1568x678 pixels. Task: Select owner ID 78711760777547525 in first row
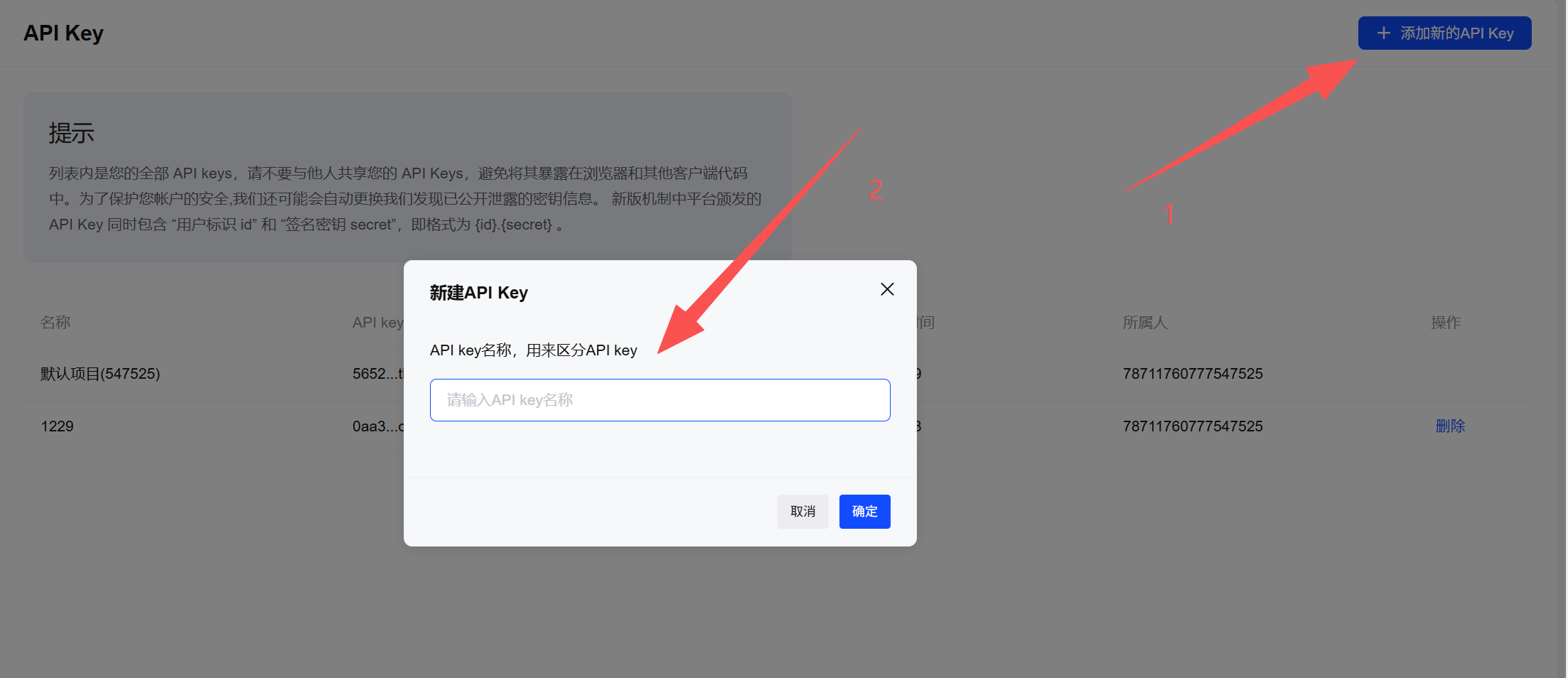(x=1192, y=373)
